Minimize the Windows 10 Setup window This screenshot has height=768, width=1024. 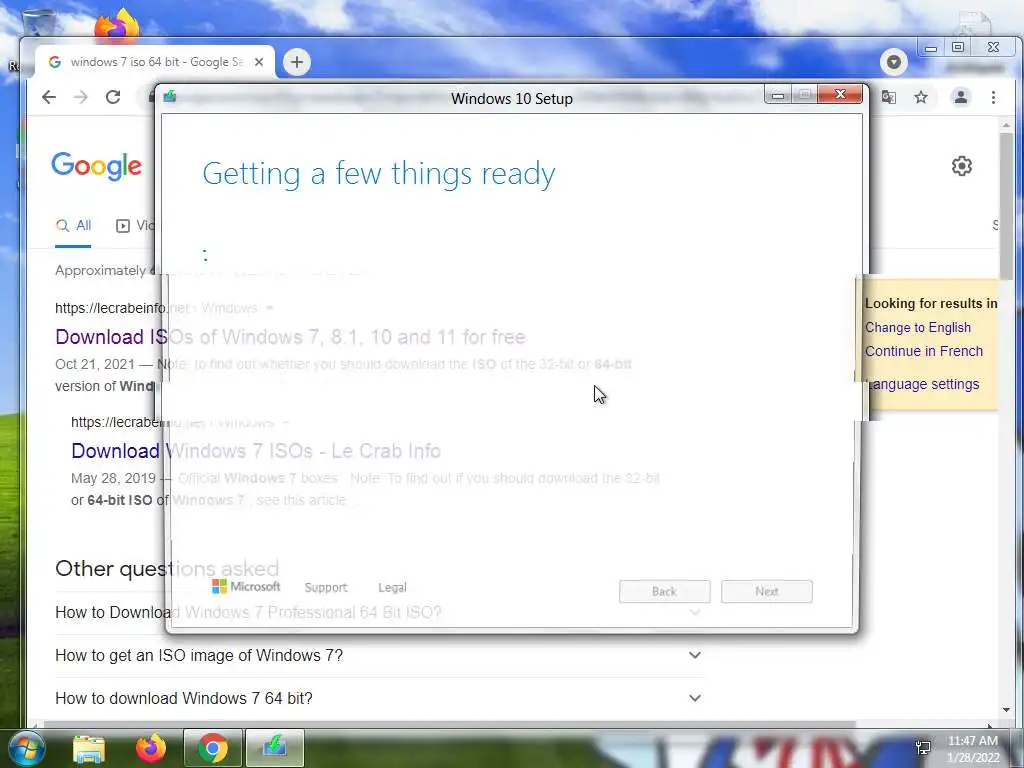pos(777,95)
